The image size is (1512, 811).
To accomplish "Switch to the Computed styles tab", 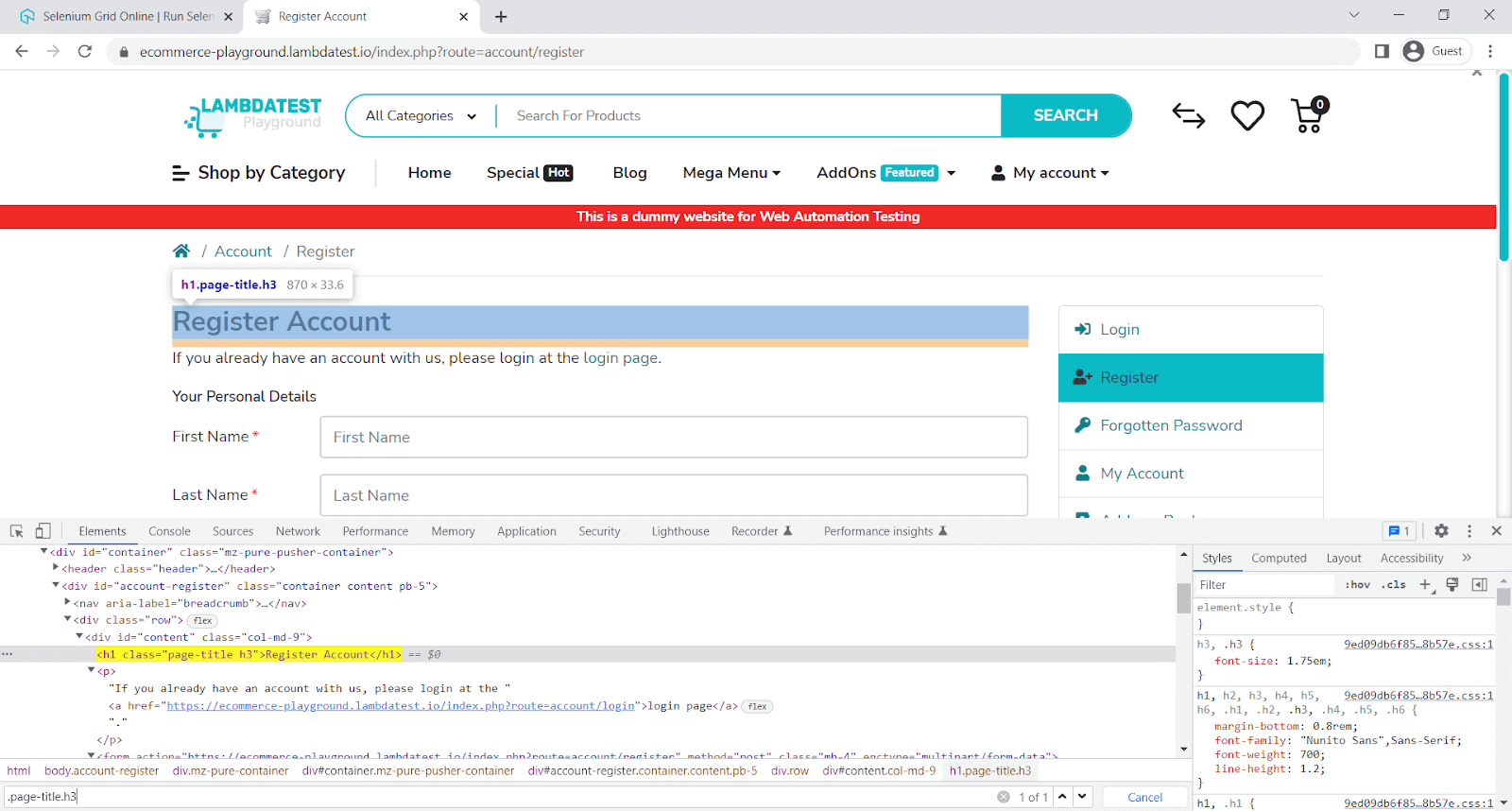I will [1279, 558].
